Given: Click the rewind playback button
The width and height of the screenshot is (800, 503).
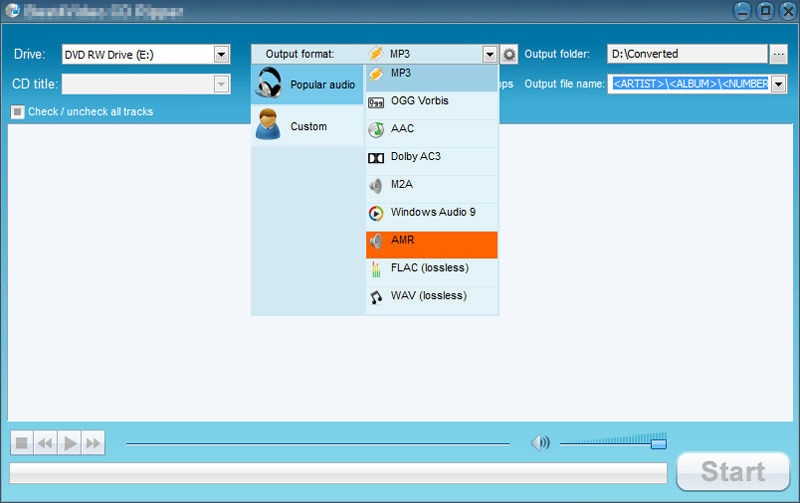Looking at the screenshot, I should click(46, 443).
